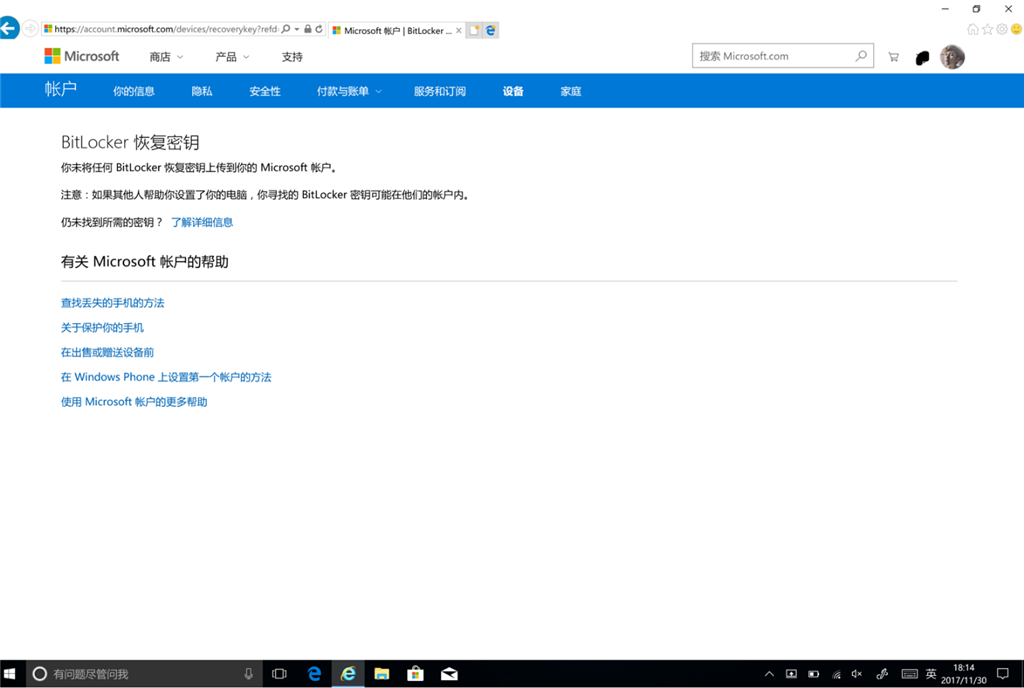This screenshot has height=688, width=1024.
Task: Open the 你的信息 tab
Action: 134,91
